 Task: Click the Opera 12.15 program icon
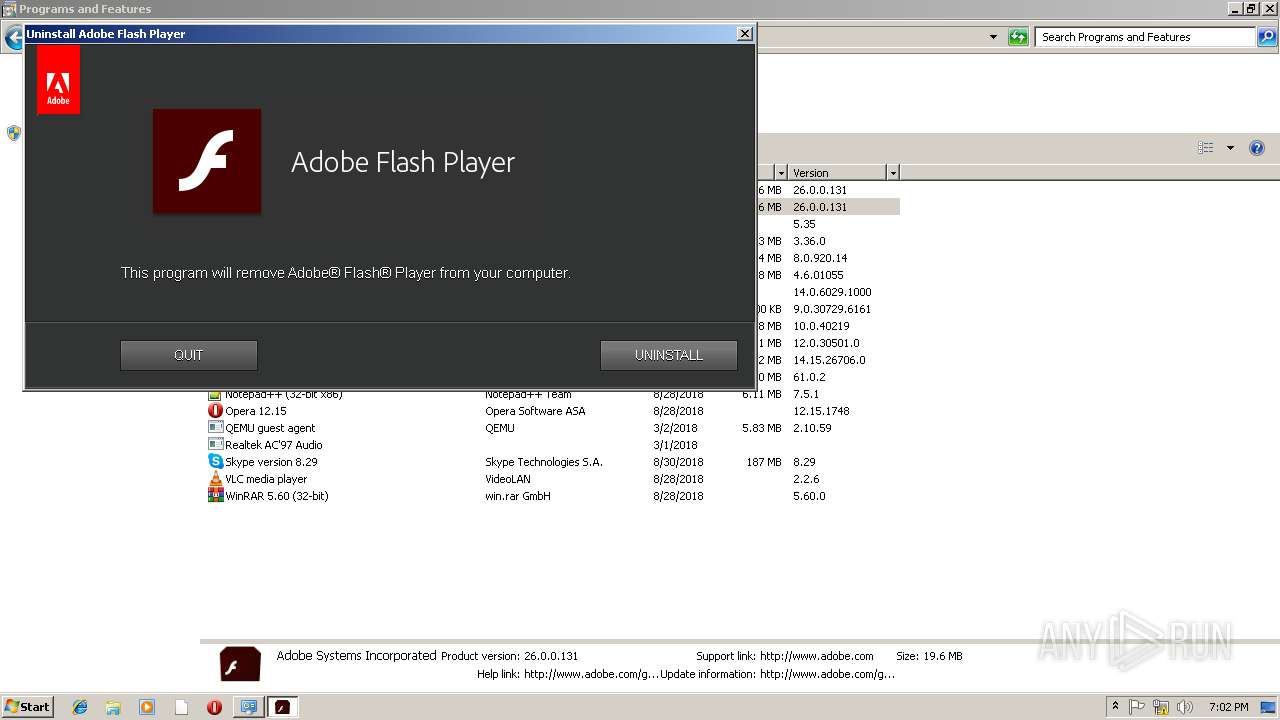(215, 411)
